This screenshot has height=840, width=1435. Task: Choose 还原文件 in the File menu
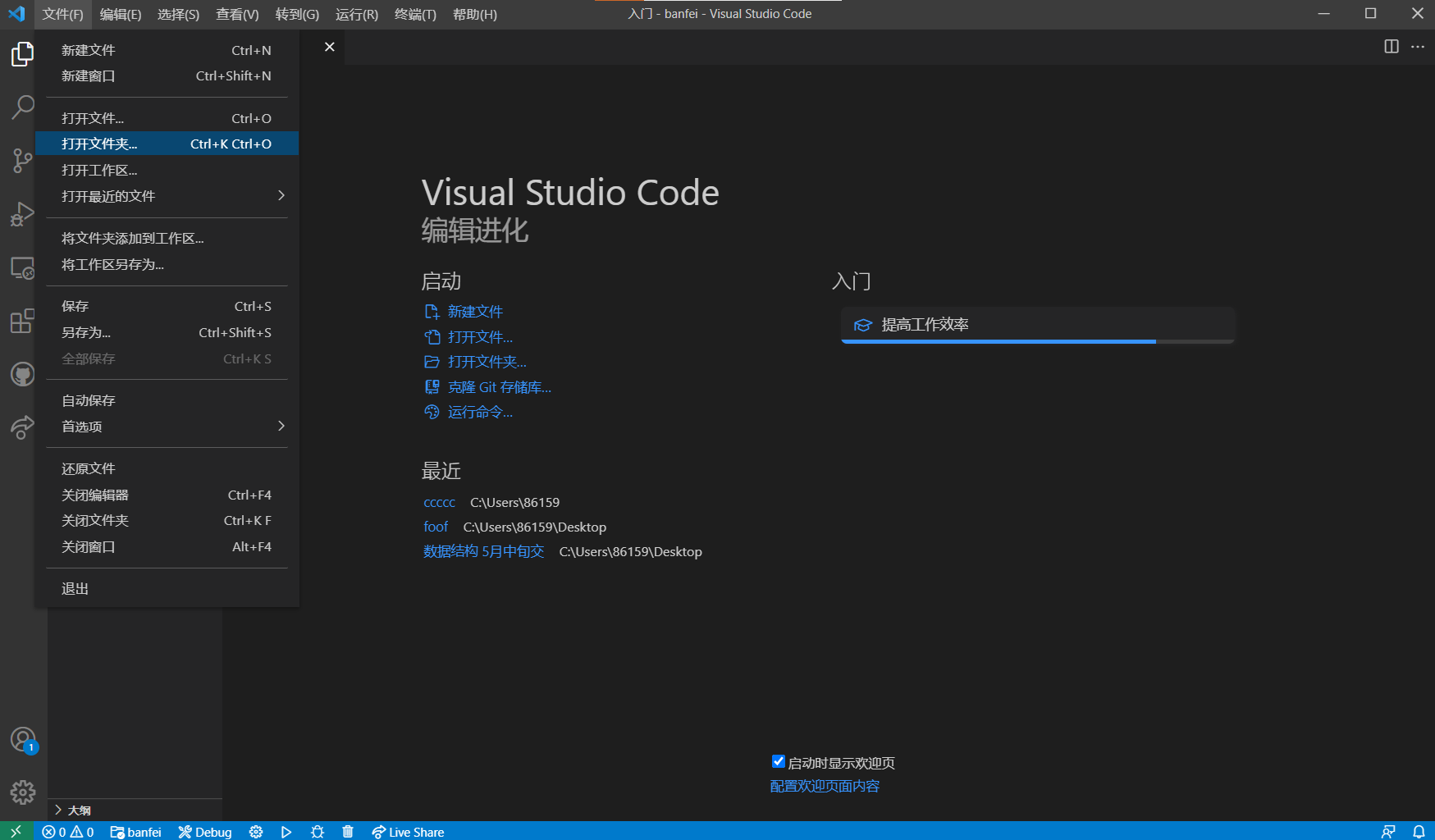coord(167,468)
